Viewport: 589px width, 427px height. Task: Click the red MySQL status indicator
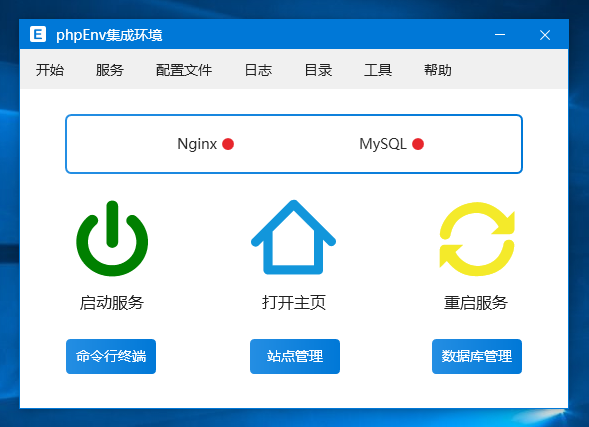pos(418,144)
